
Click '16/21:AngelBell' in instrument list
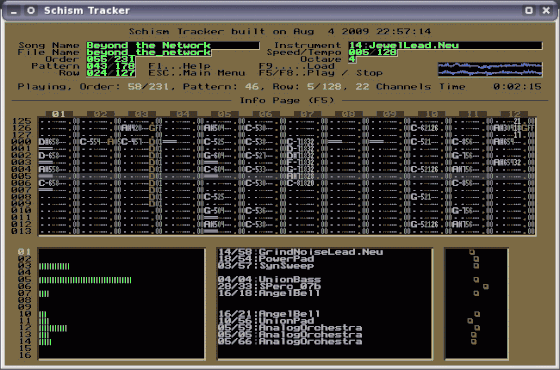(x=270, y=314)
